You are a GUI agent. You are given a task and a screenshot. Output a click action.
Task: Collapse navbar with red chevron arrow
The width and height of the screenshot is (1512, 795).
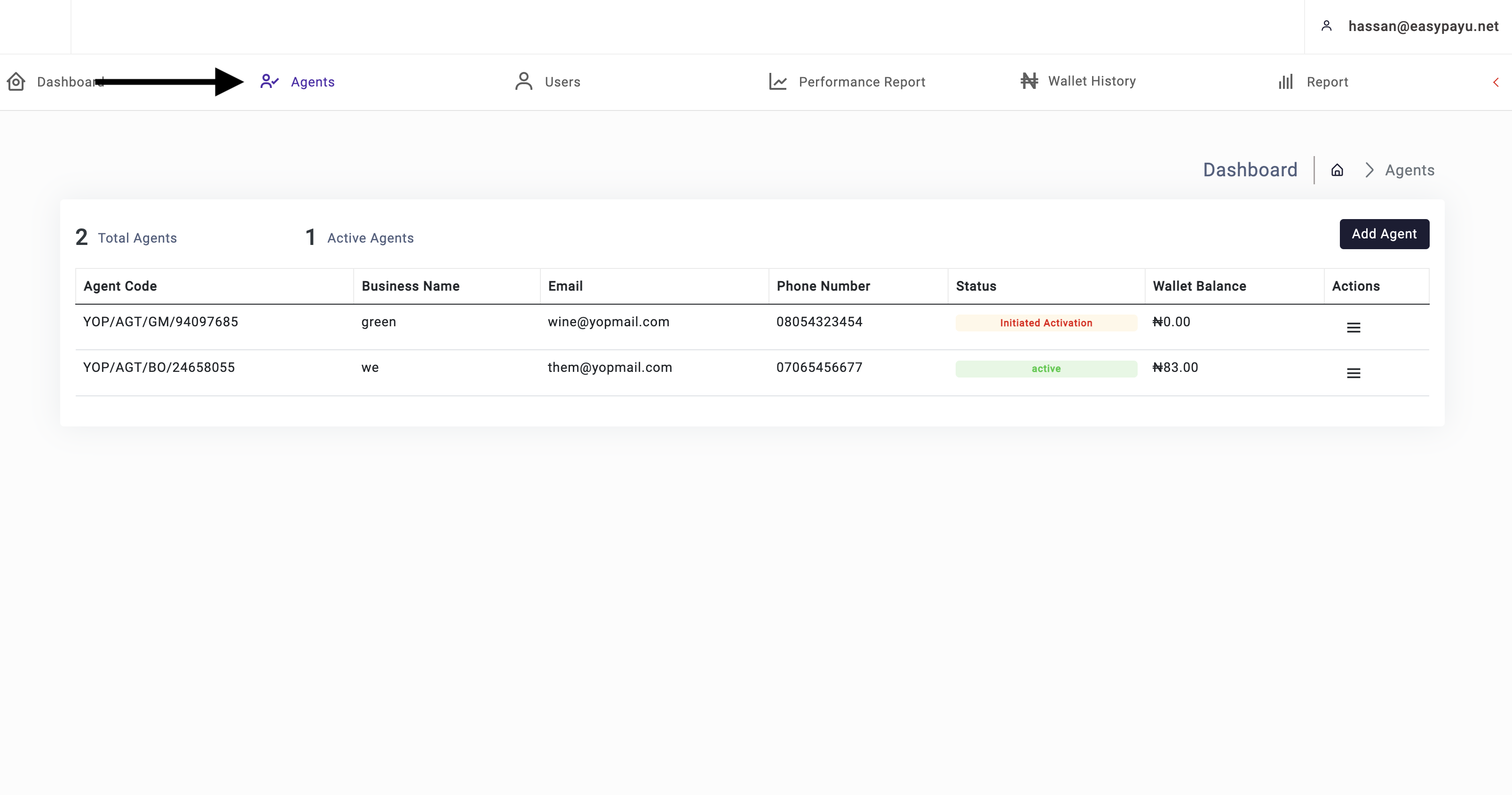tap(1496, 82)
